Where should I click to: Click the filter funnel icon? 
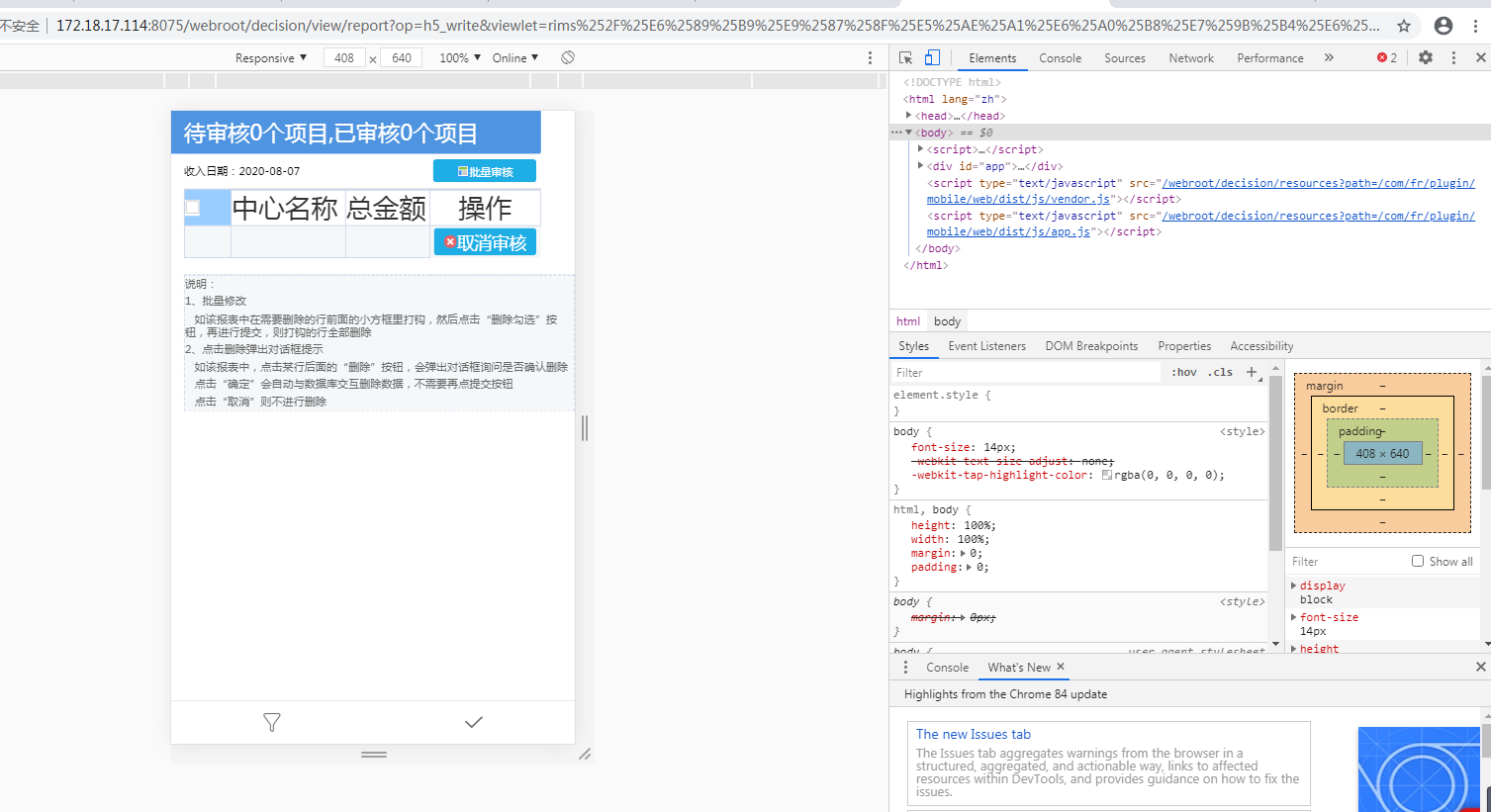272,723
